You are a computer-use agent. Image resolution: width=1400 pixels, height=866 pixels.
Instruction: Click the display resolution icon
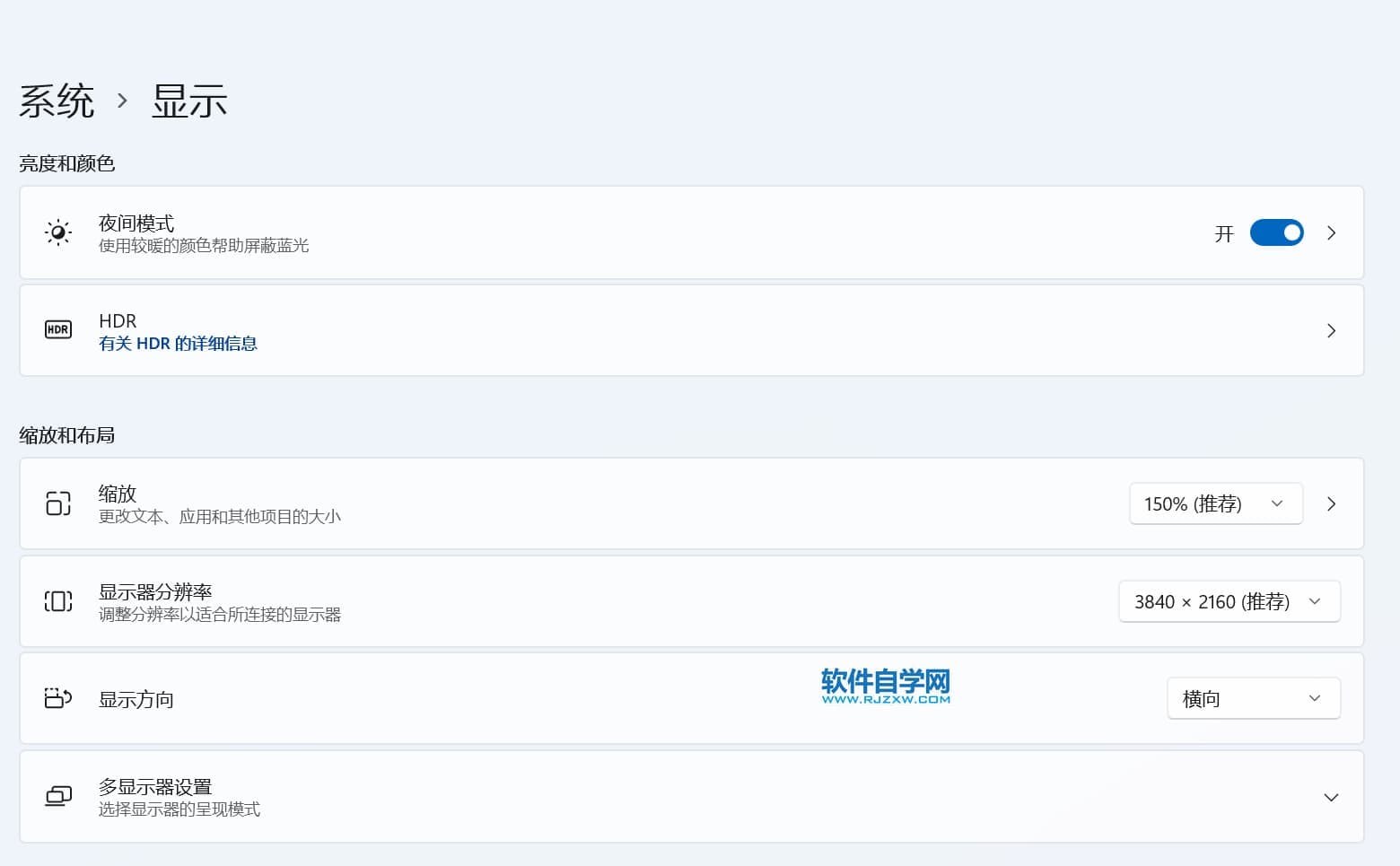coord(58,601)
